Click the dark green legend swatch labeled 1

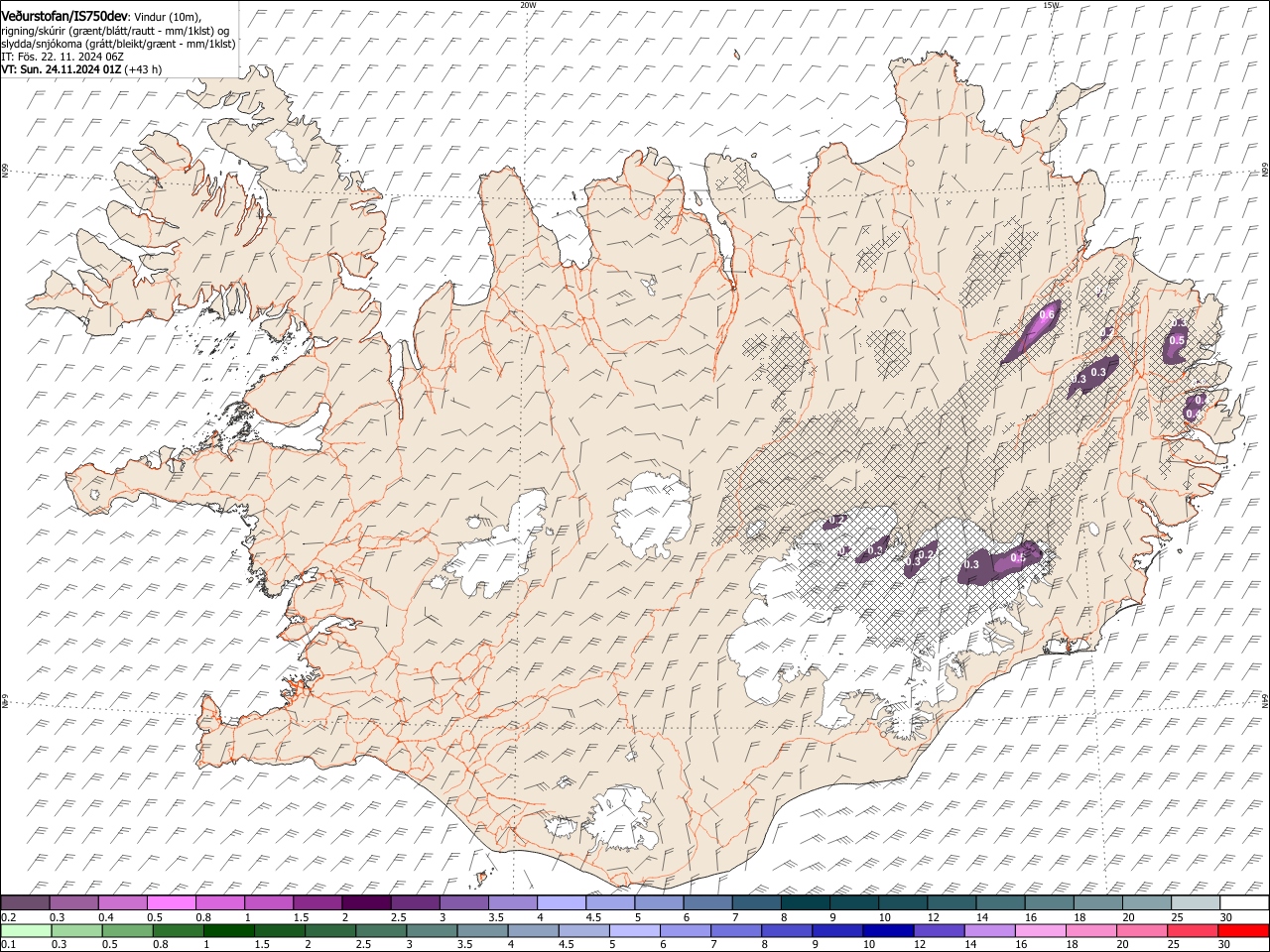(227, 930)
